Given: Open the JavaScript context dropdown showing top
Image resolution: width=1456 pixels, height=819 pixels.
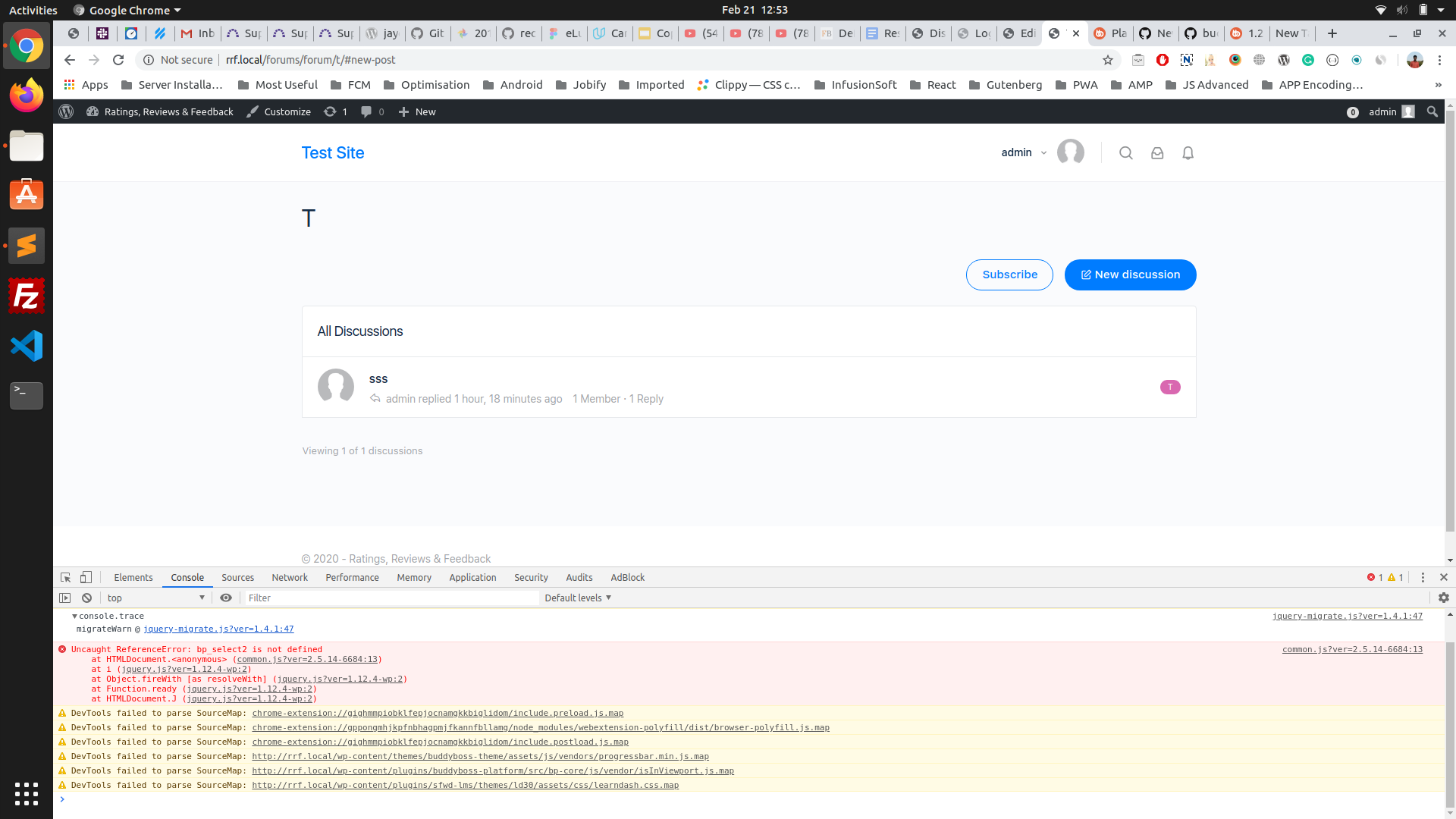Looking at the screenshot, I should tap(155, 598).
